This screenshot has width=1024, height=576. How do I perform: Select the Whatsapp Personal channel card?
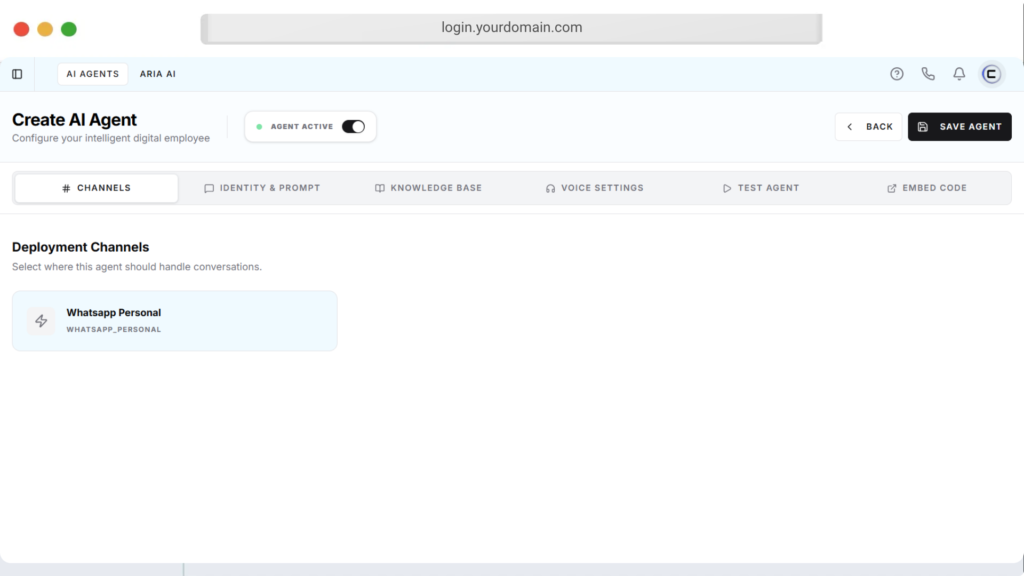[x=174, y=321]
